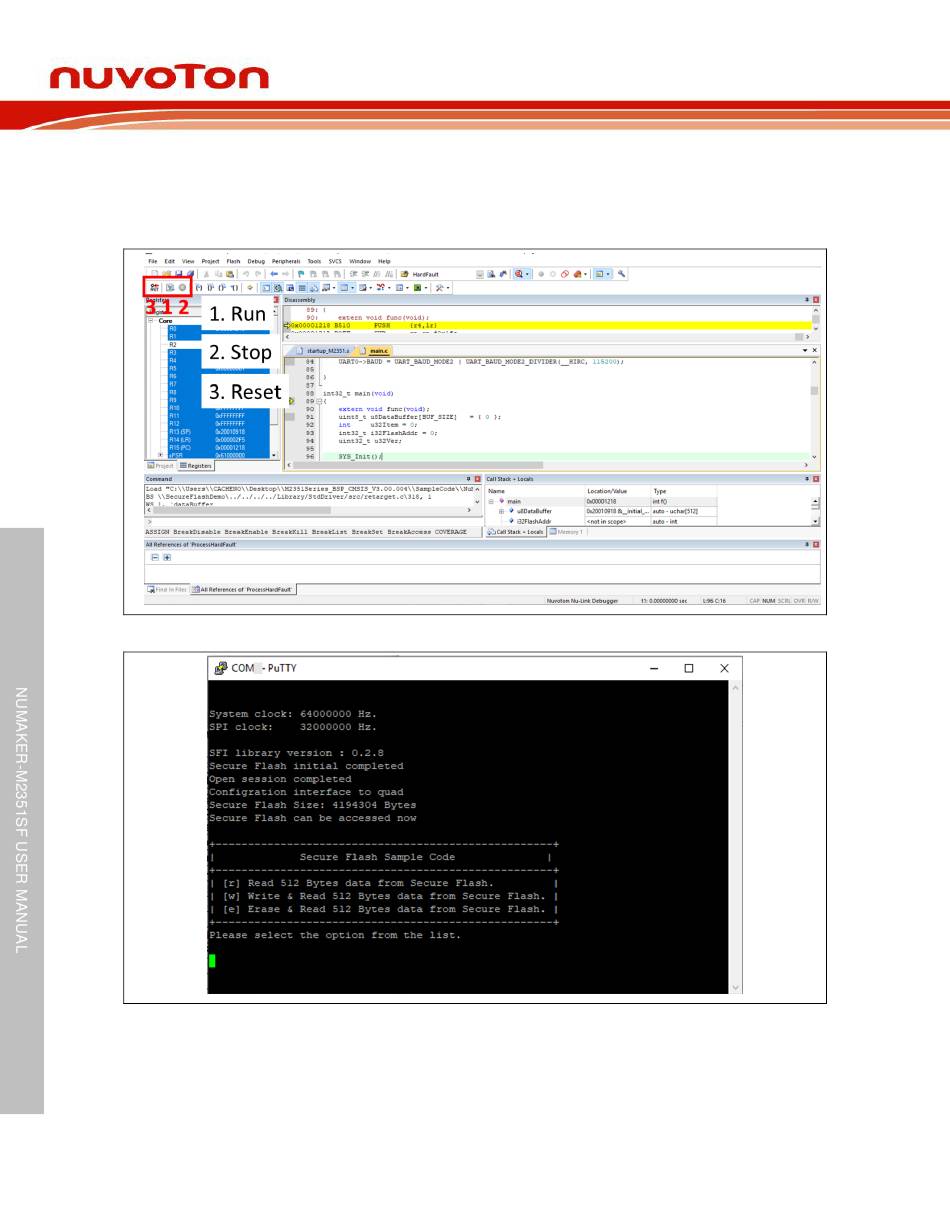The height and width of the screenshot is (1229, 950).
Task: Click the Run debug toolbar icon
Action: 170,287
